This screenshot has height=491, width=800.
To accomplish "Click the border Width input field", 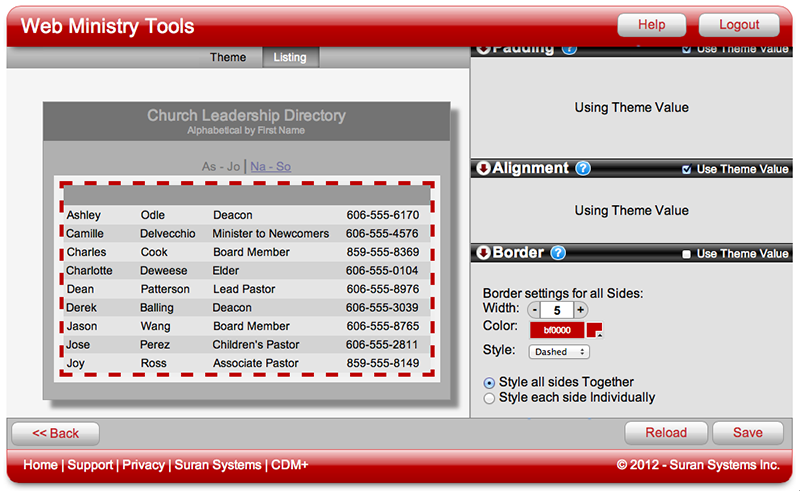I will 557,310.
